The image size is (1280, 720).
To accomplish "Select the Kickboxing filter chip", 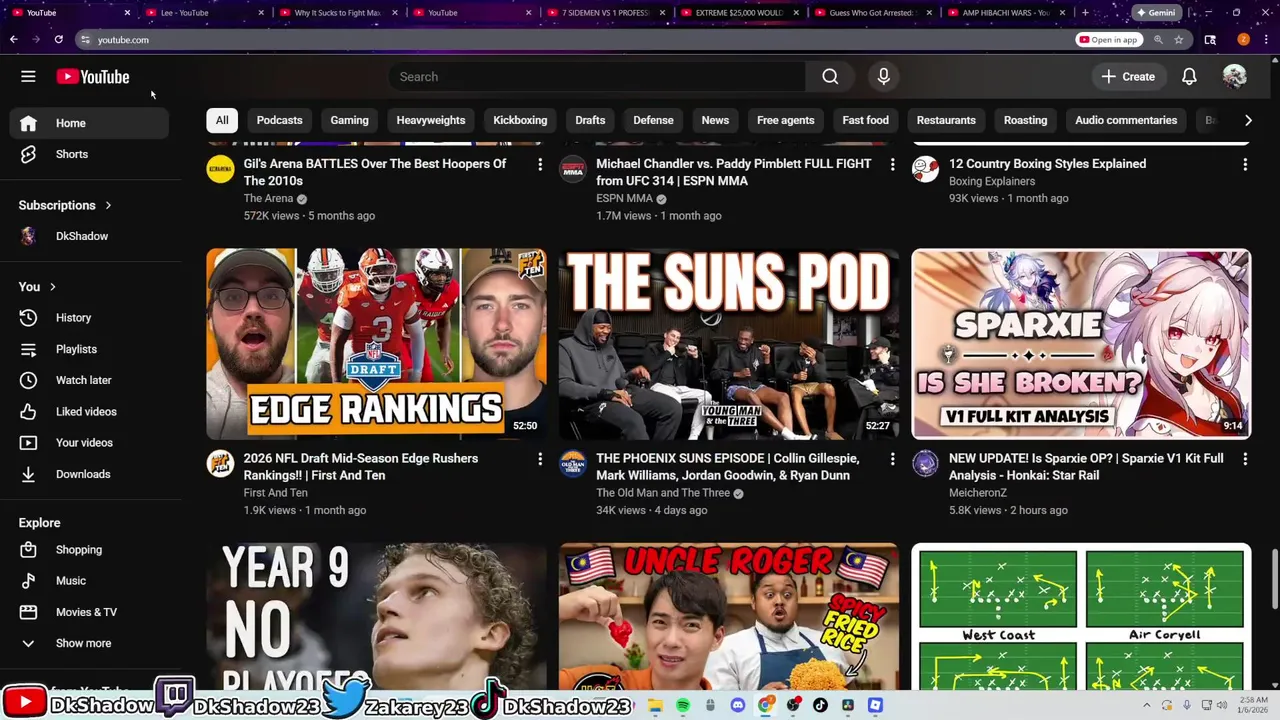I will pyautogui.click(x=520, y=120).
